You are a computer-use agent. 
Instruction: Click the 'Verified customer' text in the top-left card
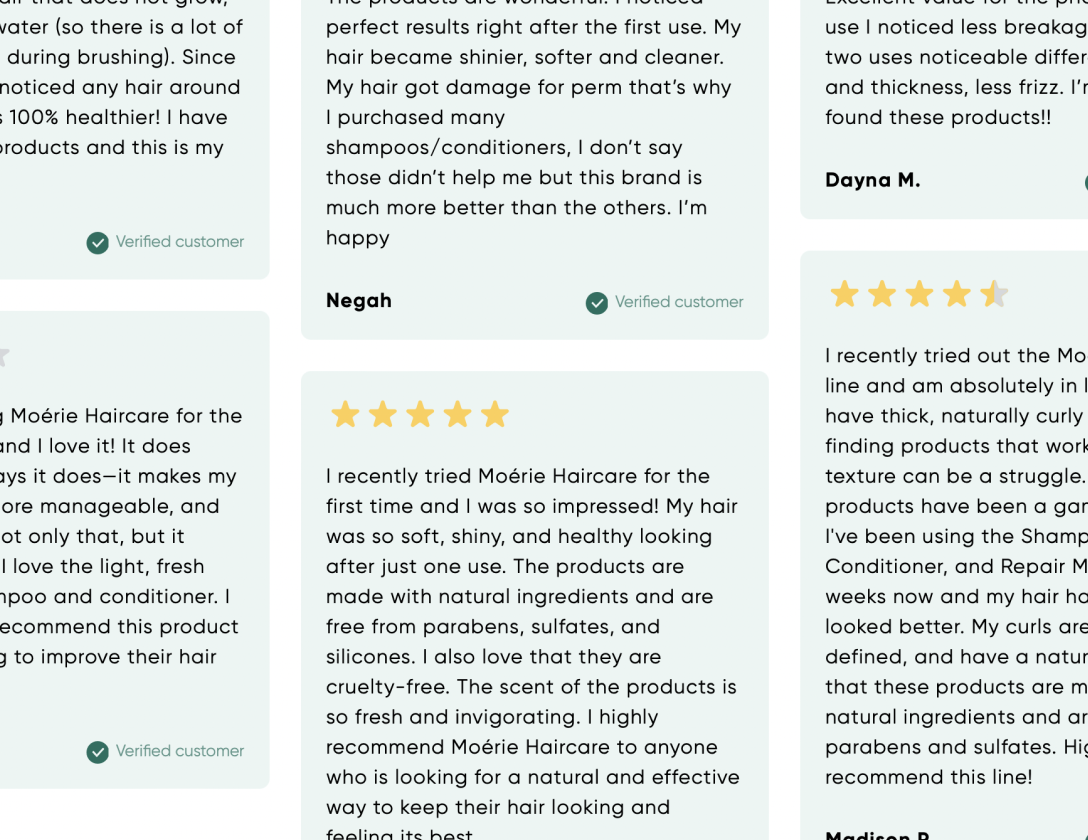pos(180,241)
